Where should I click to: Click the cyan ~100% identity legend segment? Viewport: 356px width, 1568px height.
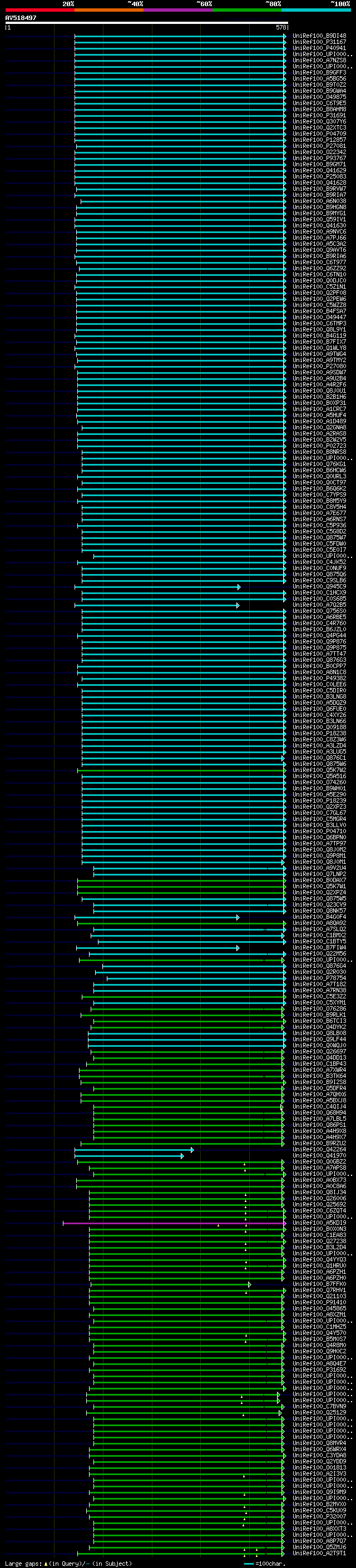tap(316, 10)
